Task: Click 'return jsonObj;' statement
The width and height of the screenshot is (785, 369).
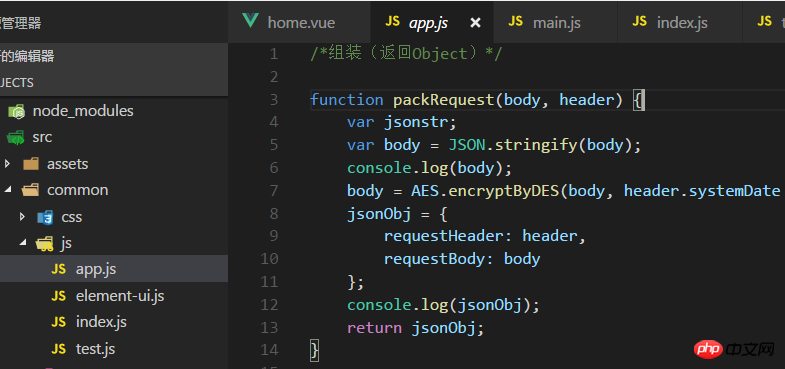Action: (416, 328)
